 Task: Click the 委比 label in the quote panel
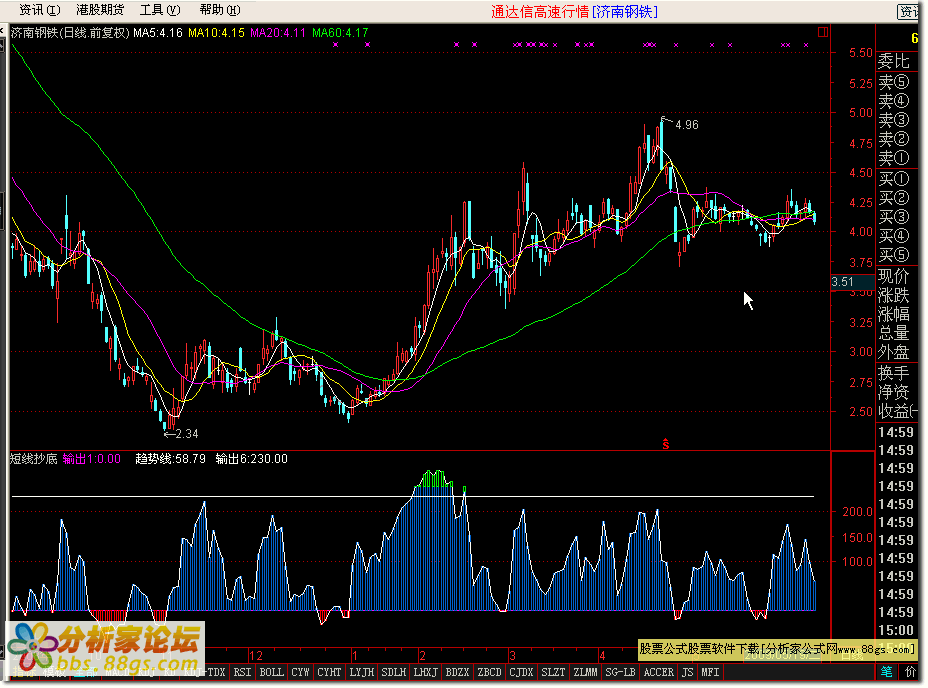pyautogui.click(x=894, y=61)
